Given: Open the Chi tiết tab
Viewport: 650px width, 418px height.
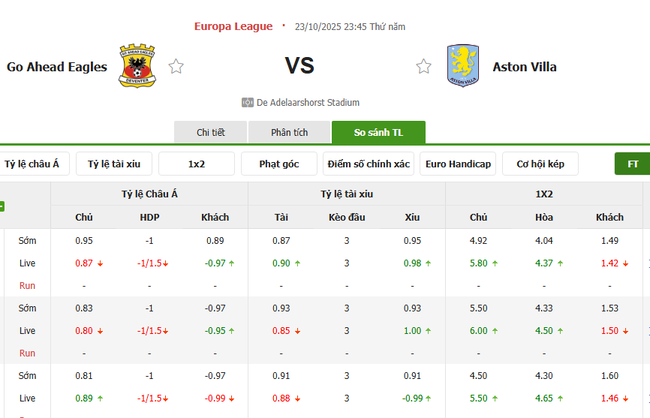Looking at the screenshot, I should click(x=210, y=133).
